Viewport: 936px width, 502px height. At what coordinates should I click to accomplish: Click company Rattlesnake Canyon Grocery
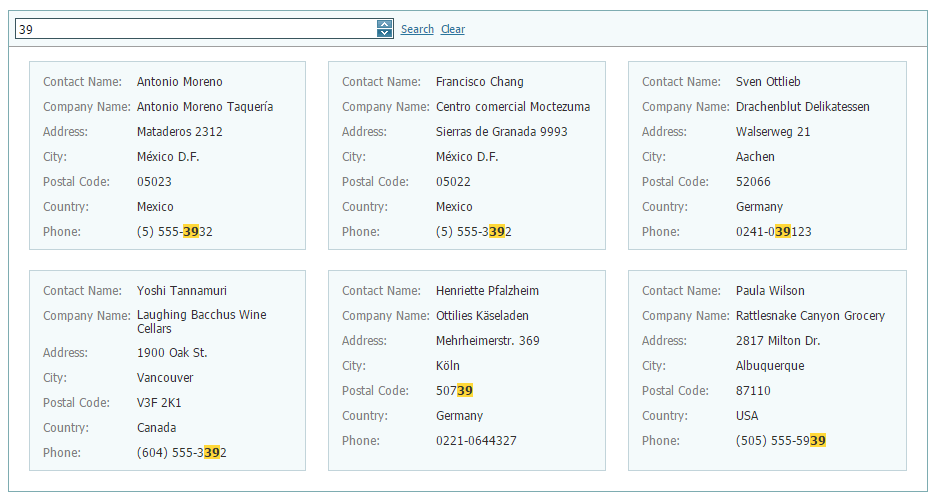pos(810,316)
